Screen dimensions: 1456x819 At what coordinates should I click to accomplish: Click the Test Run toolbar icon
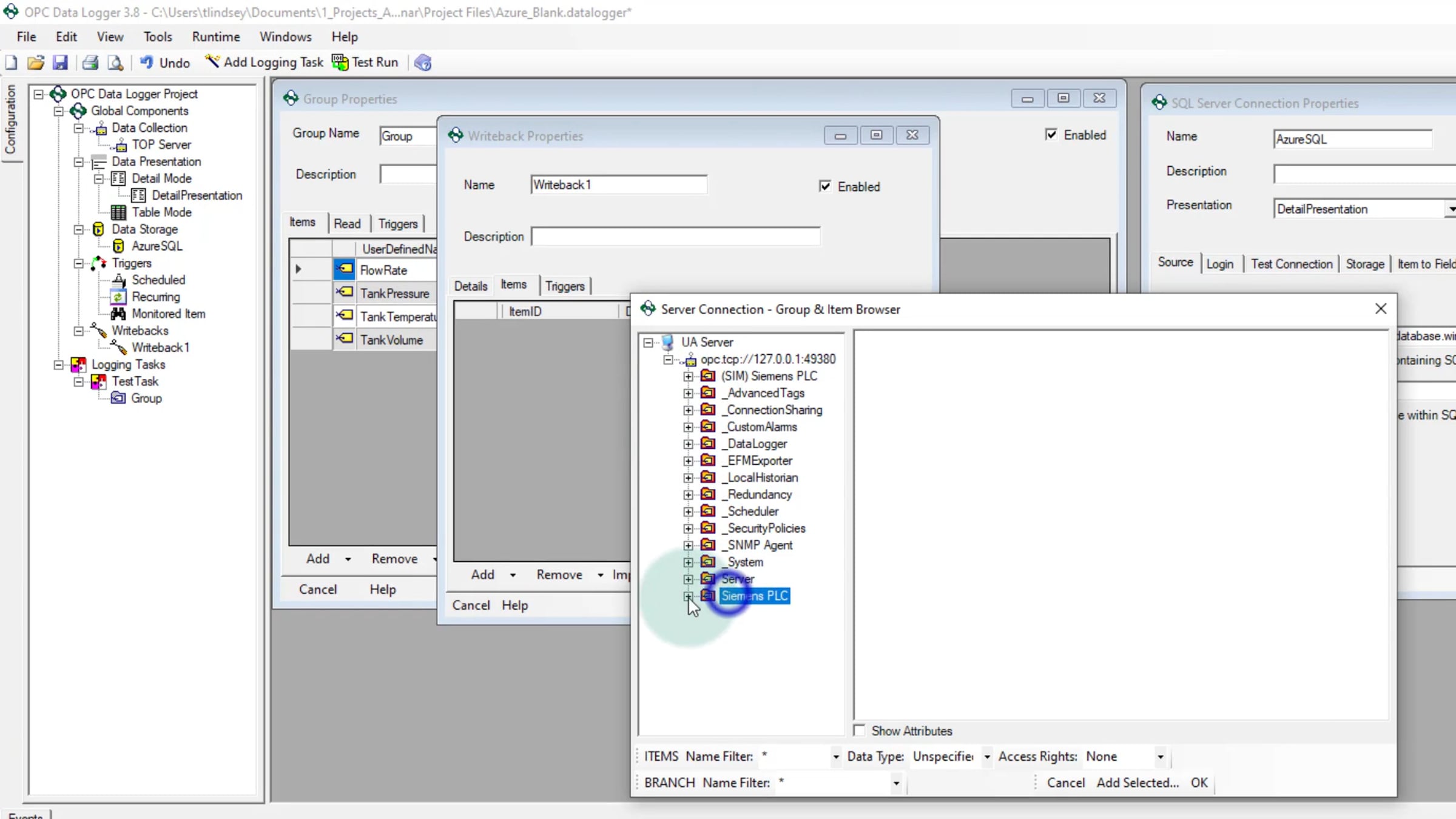pos(340,62)
